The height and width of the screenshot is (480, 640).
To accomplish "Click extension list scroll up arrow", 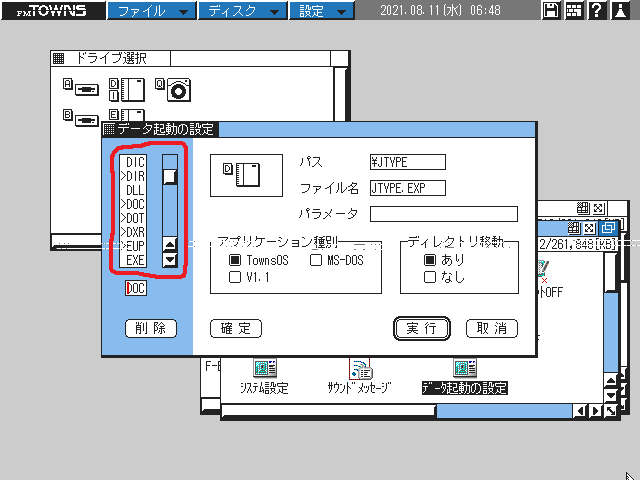I will coord(170,244).
